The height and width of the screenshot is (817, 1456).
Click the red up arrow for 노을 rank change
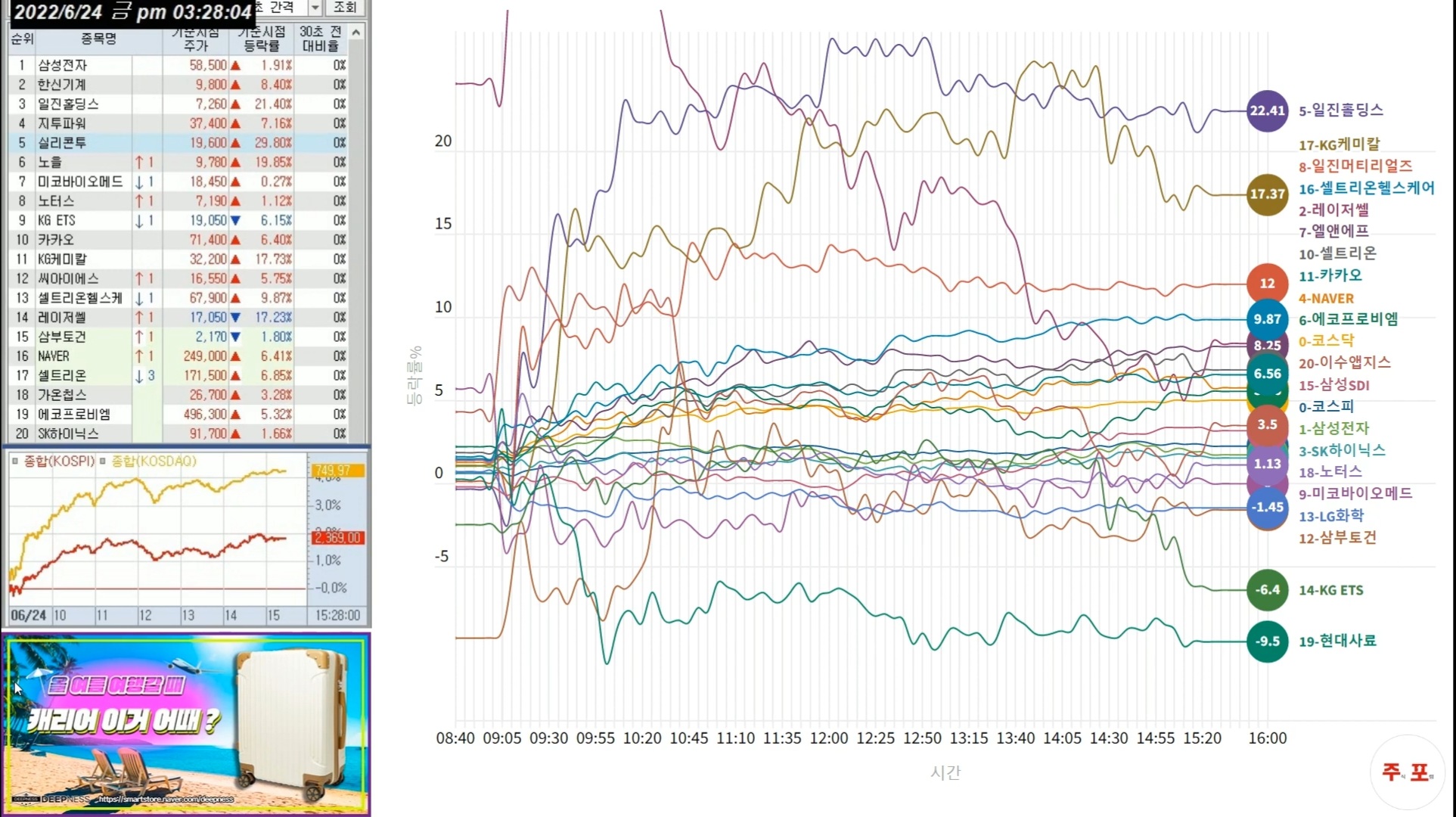tap(139, 162)
